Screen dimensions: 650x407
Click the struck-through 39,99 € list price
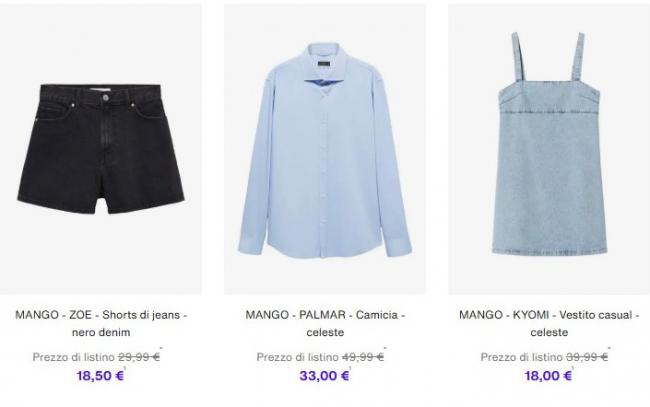587,357
